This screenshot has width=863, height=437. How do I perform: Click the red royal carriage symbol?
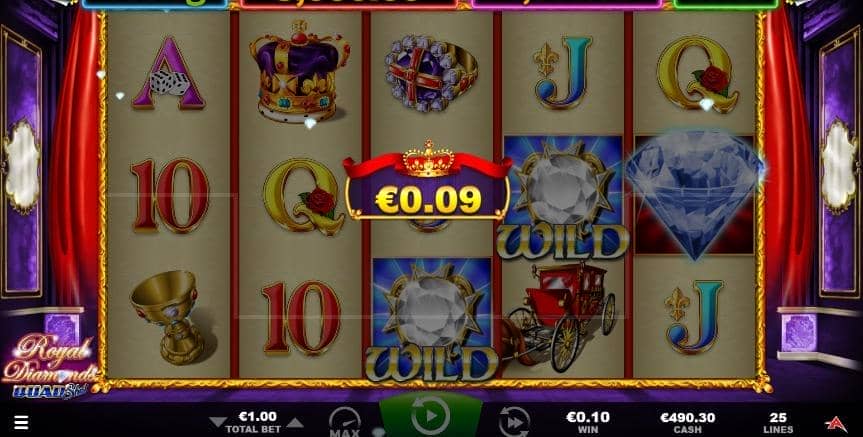tap(560, 316)
